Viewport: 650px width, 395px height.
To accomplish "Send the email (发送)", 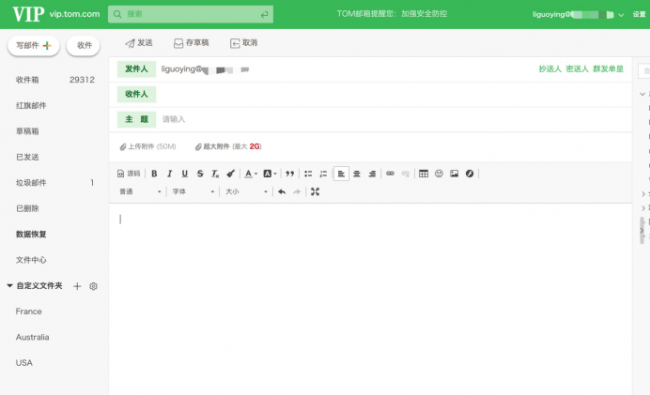I will [139, 43].
